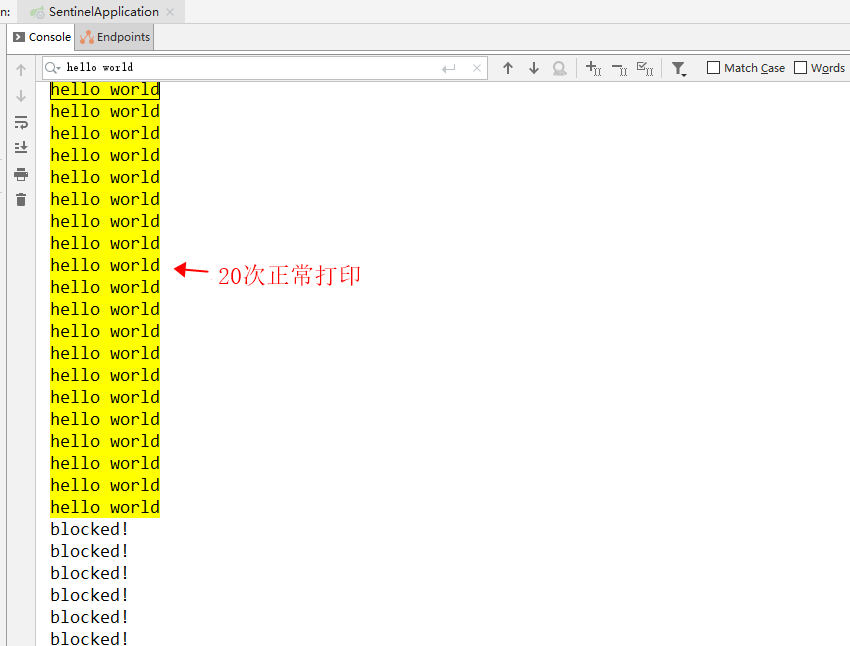850x646 pixels.
Task: Toggle the highlight all occurrences button
Action: (559, 67)
